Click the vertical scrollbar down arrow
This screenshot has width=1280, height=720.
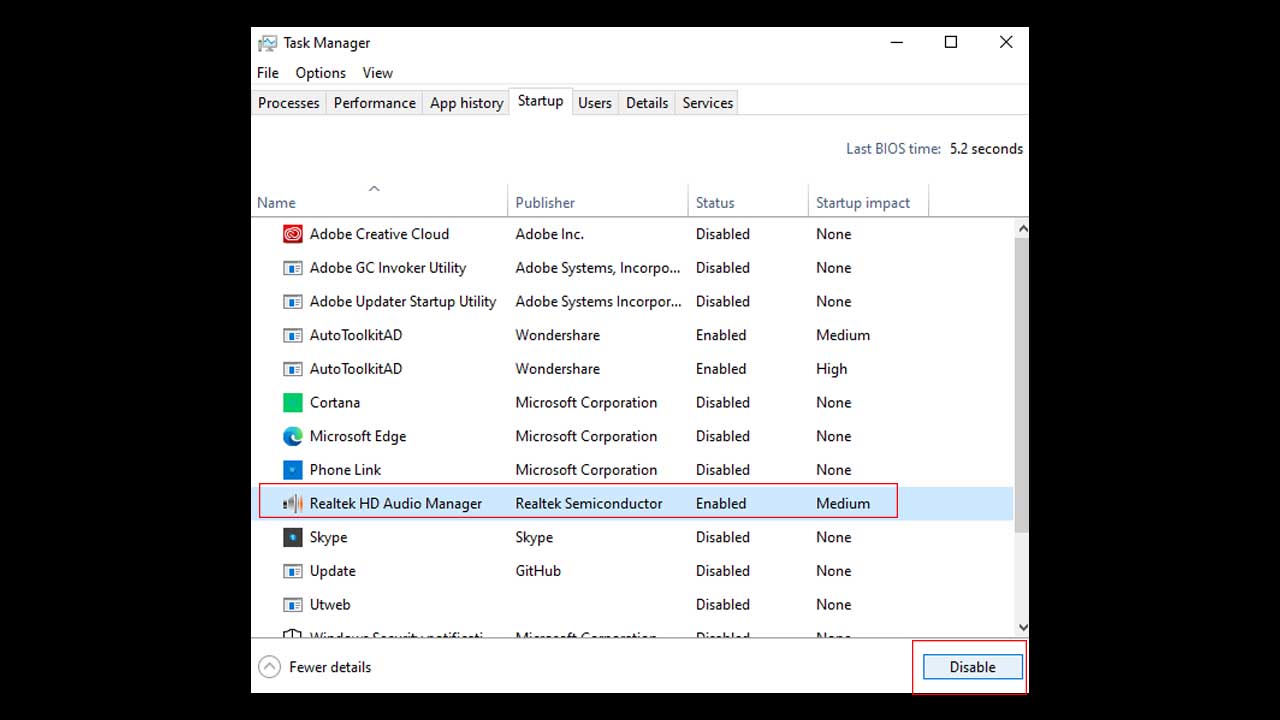point(1022,627)
